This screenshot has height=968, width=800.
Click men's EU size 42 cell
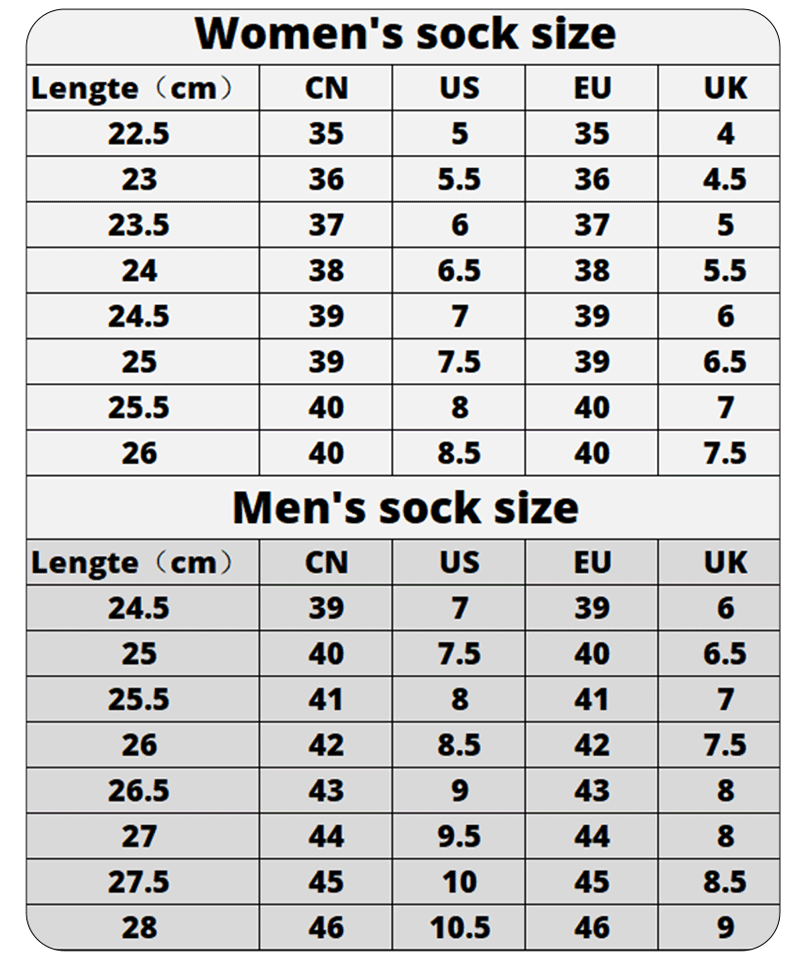tap(591, 745)
